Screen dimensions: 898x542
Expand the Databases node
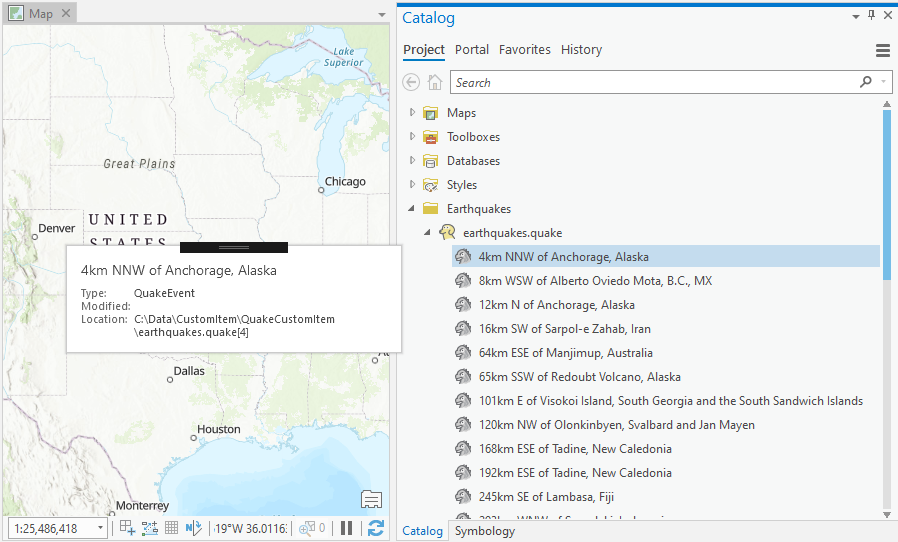pyautogui.click(x=412, y=160)
